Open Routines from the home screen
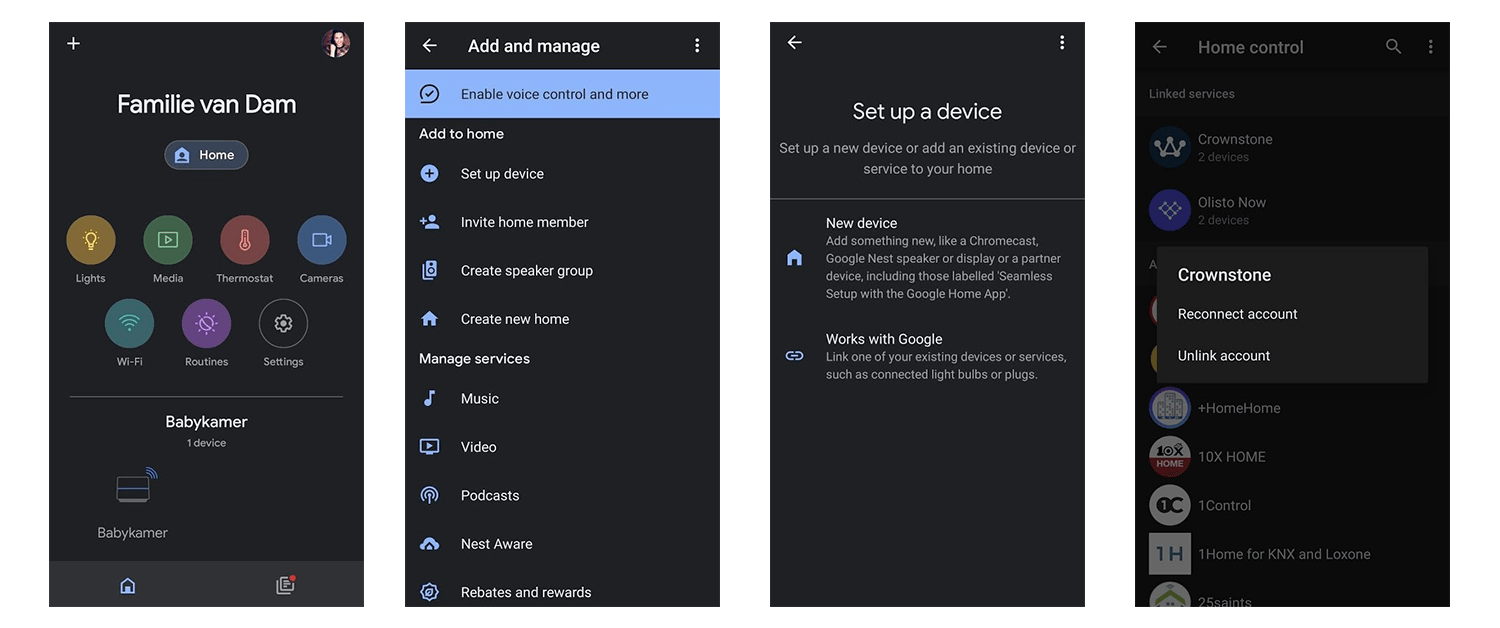 [206, 323]
